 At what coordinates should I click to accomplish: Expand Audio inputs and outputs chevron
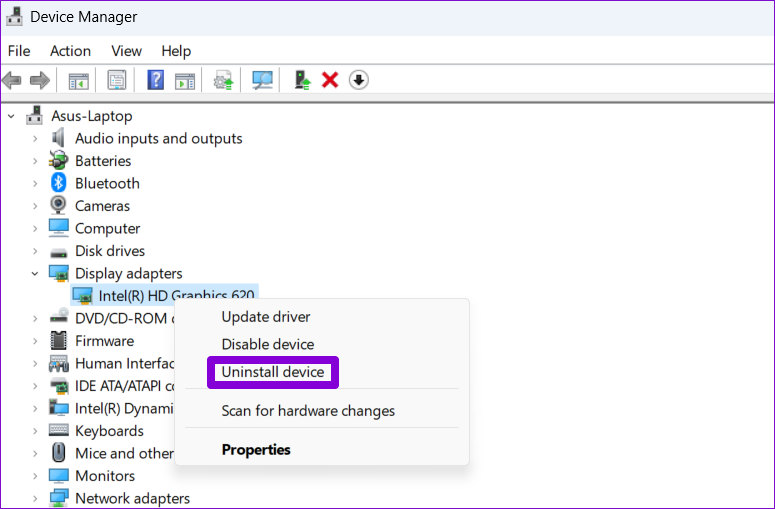click(35, 139)
